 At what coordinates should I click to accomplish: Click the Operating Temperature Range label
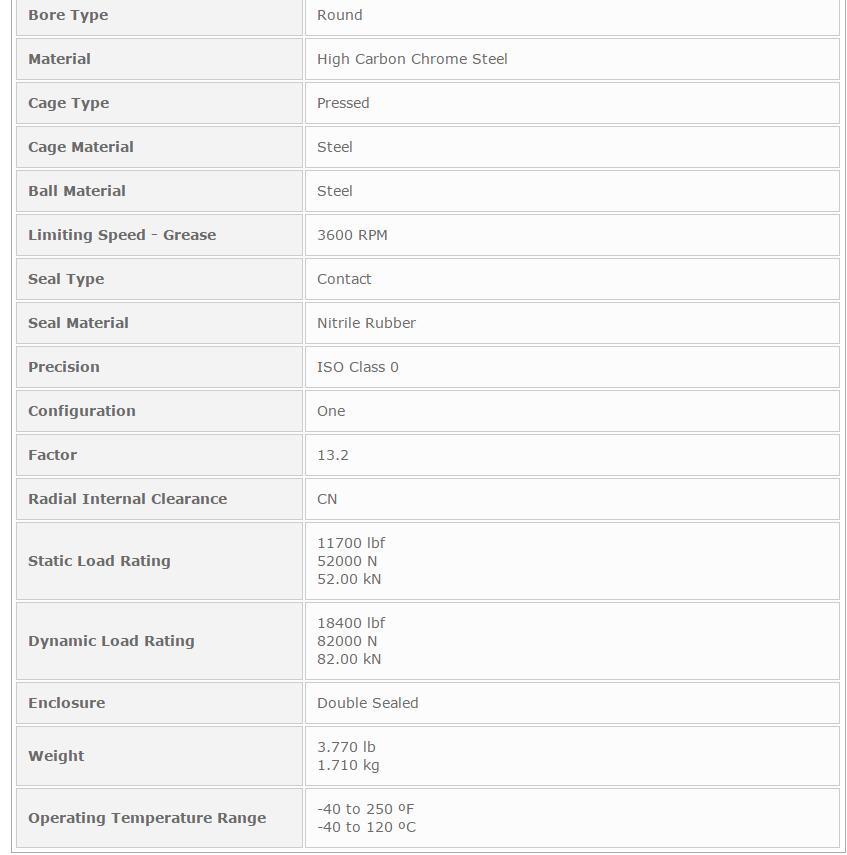click(x=147, y=818)
